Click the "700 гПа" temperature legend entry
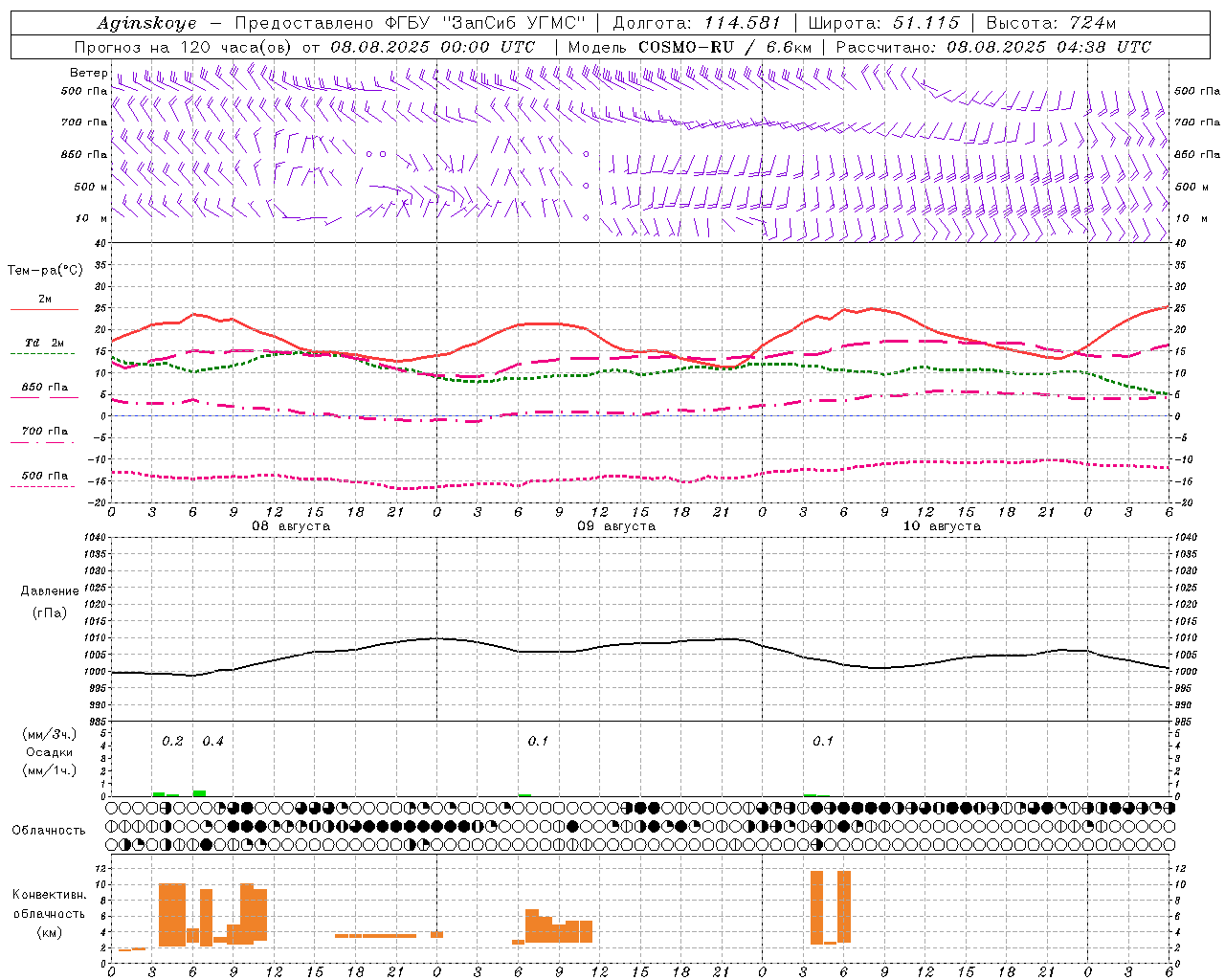This screenshot has width=1225, height=980. [45, 432]
